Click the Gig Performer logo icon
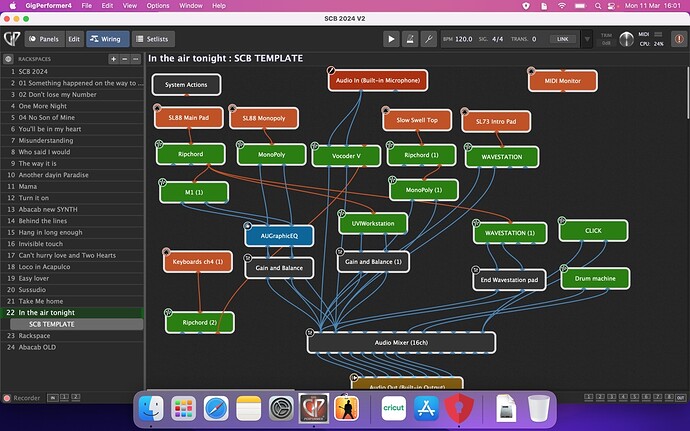 12,39
